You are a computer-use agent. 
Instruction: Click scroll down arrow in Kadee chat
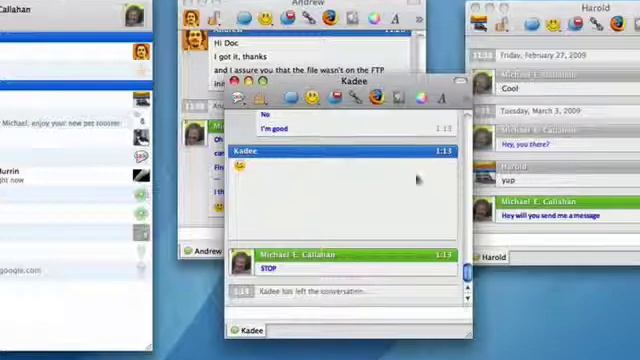[x=468, y=298]
